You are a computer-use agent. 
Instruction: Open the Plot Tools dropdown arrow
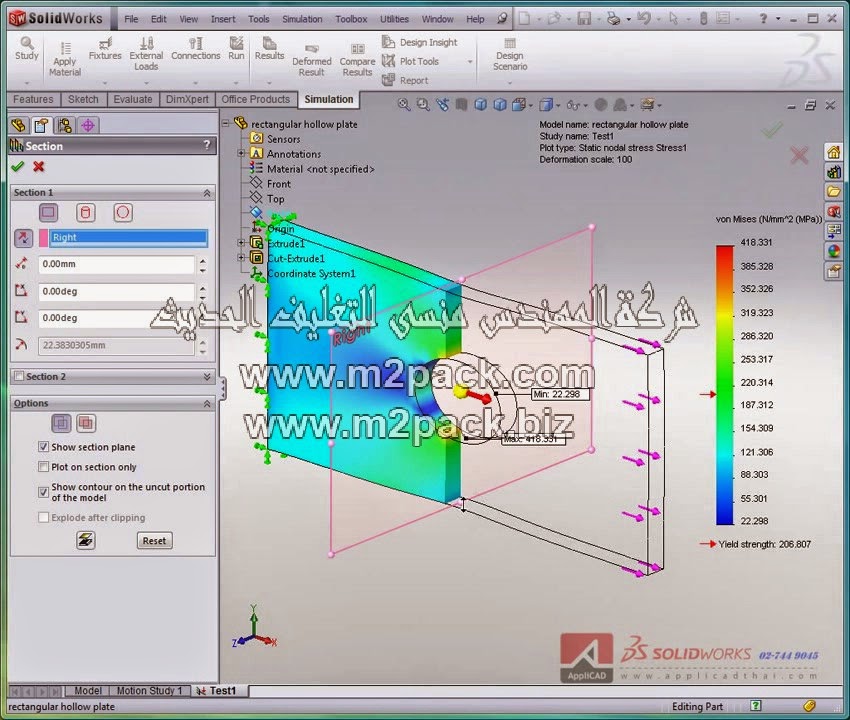tap(470, 62)
